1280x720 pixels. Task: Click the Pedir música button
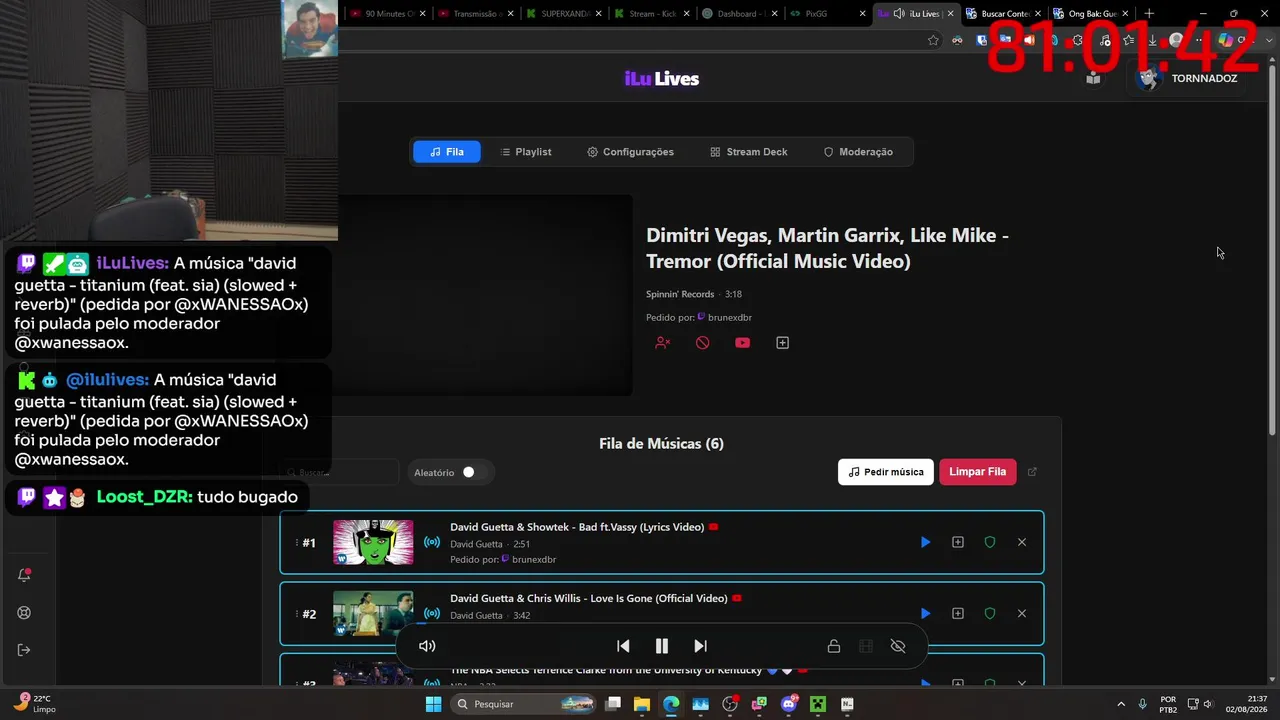886,472
